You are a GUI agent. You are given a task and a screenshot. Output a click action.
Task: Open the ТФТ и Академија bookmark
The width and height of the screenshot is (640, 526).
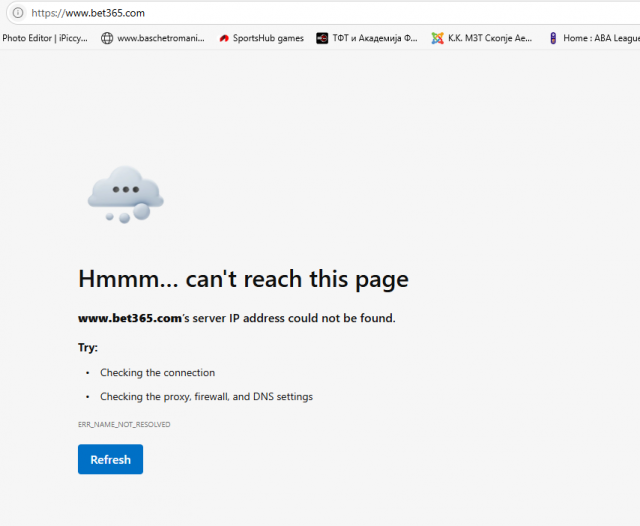(x=367, y=38)
